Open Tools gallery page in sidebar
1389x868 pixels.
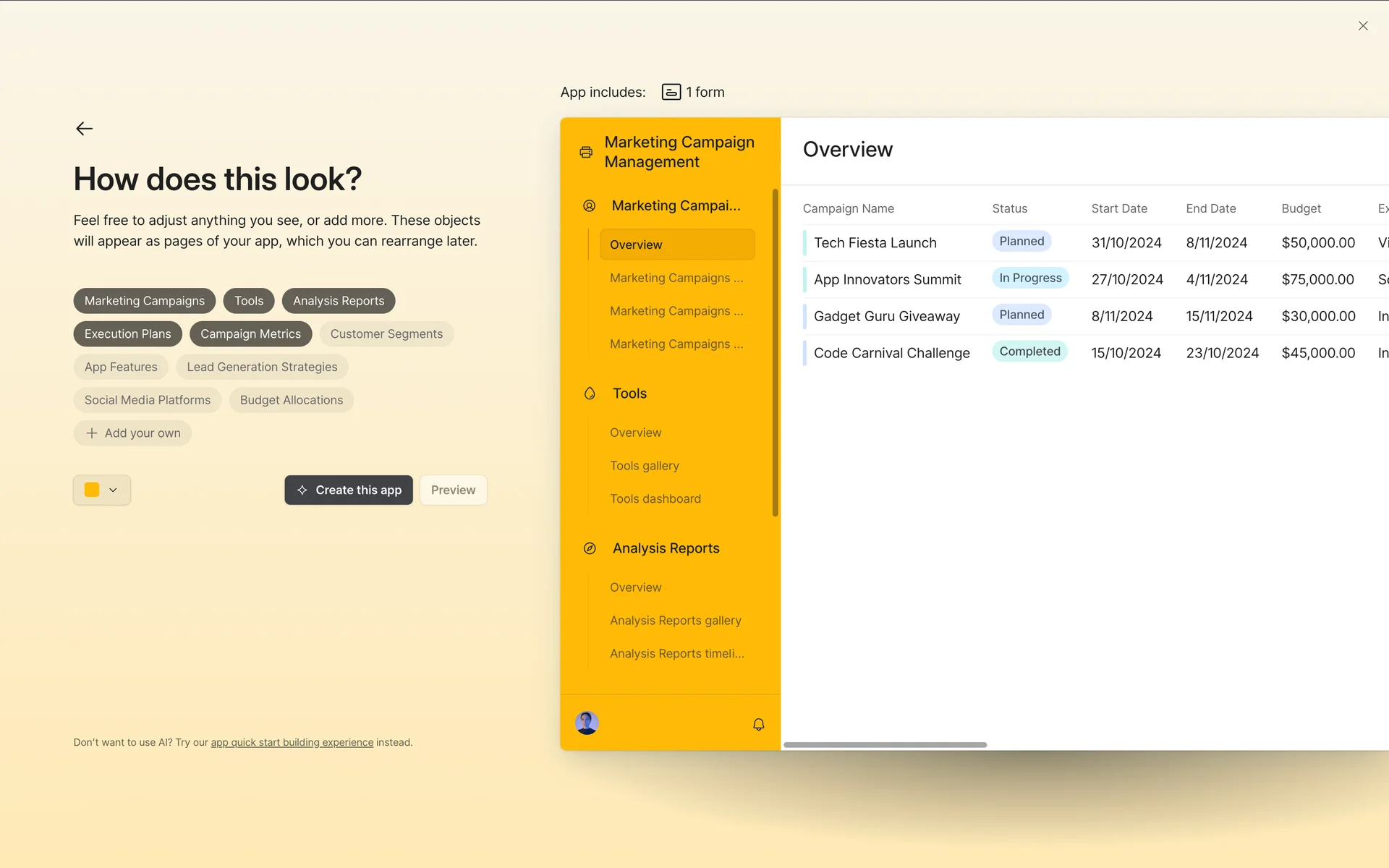(644, 466)
